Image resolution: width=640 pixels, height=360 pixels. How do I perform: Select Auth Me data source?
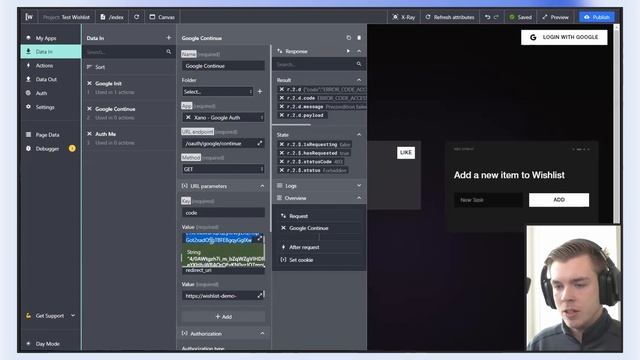point(129,138)
